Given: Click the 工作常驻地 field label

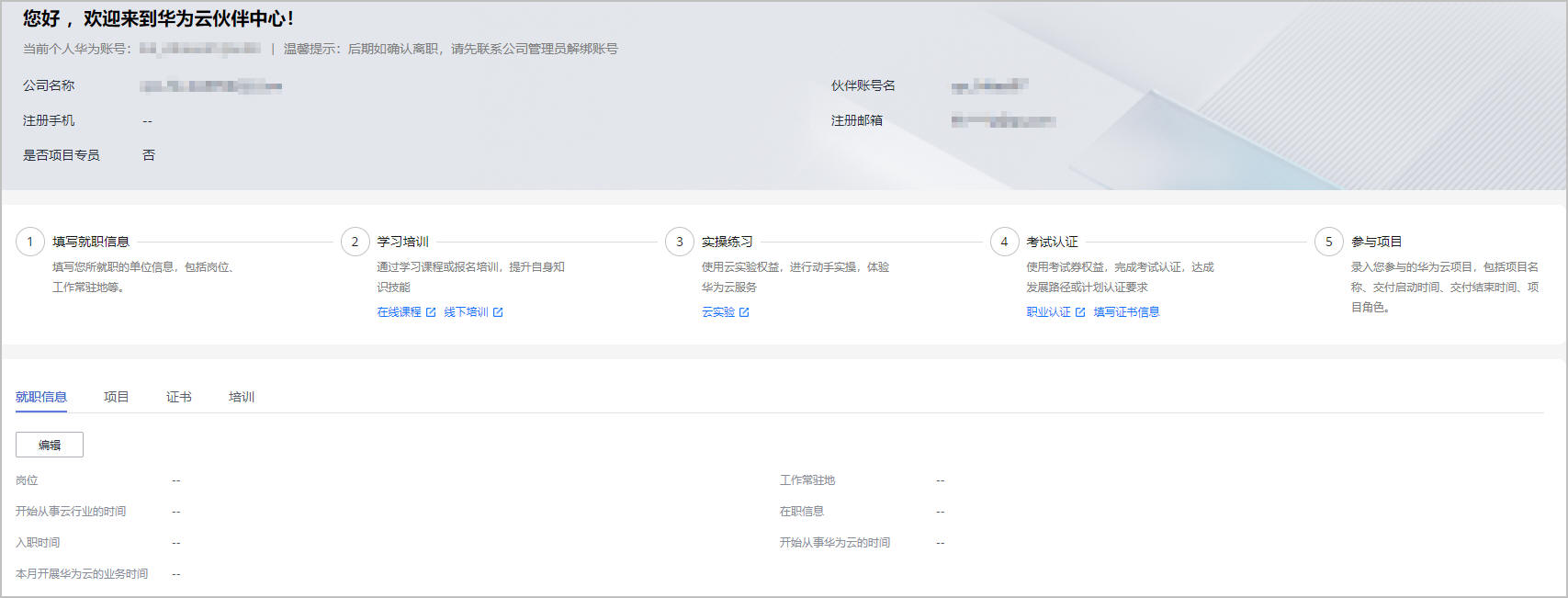Looking at the screenshot, I should click(x=807, y=480).
